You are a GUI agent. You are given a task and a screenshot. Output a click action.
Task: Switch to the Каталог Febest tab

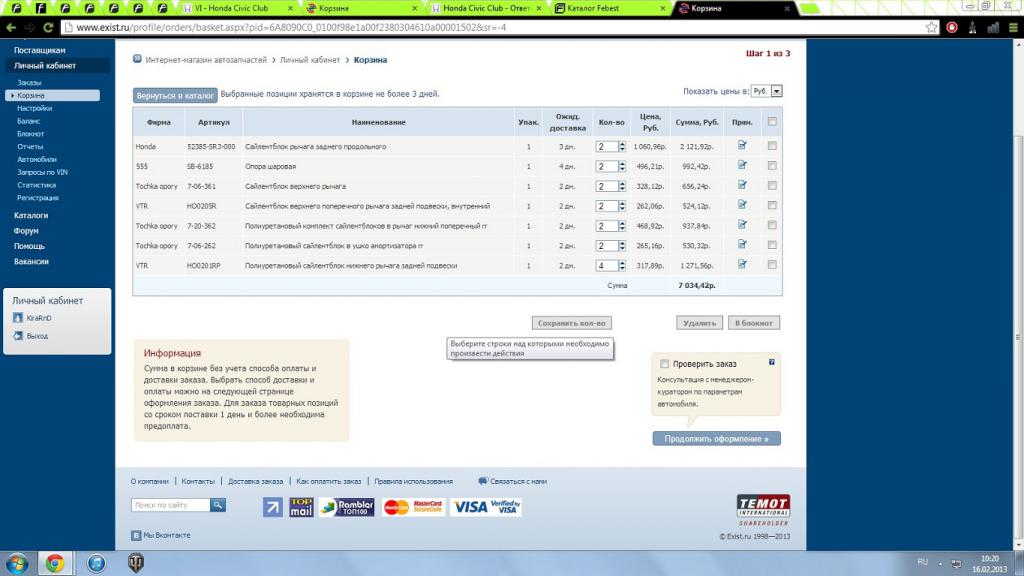[x=611, y=8]
